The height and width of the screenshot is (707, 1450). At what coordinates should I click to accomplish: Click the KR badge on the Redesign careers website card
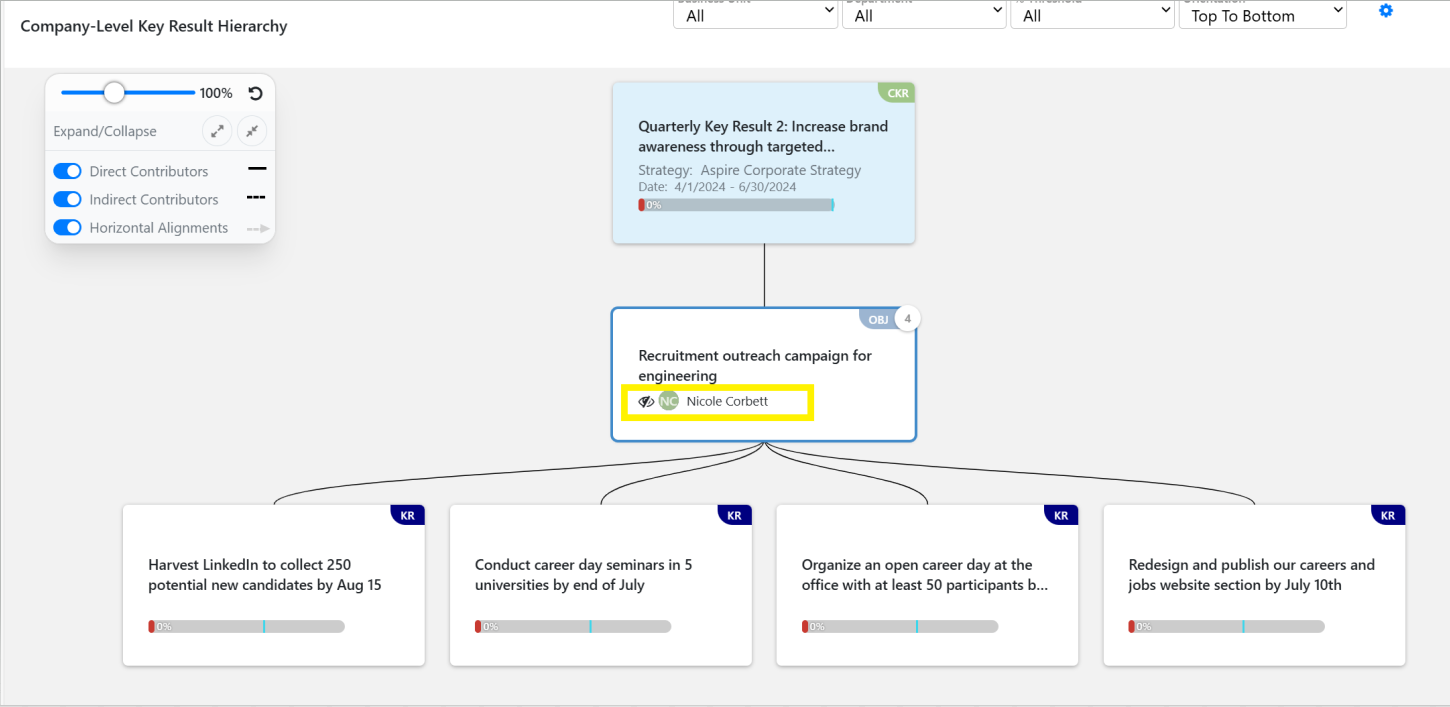[1388, 515]
